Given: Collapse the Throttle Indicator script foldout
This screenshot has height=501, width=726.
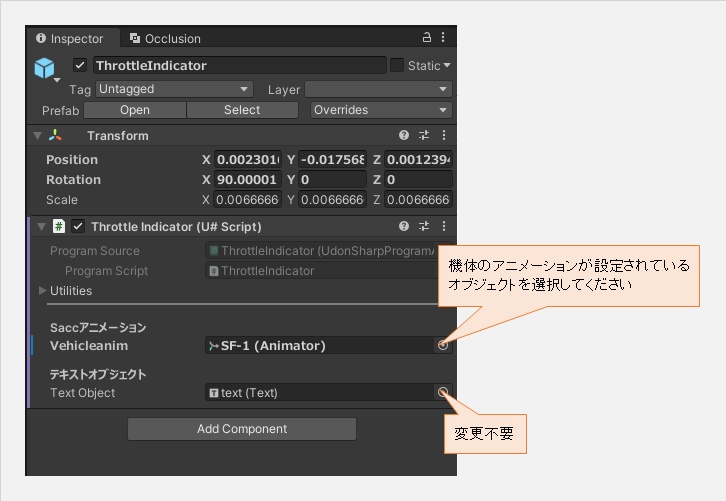Looking at the screenshot, I should [x=42, y=226].
